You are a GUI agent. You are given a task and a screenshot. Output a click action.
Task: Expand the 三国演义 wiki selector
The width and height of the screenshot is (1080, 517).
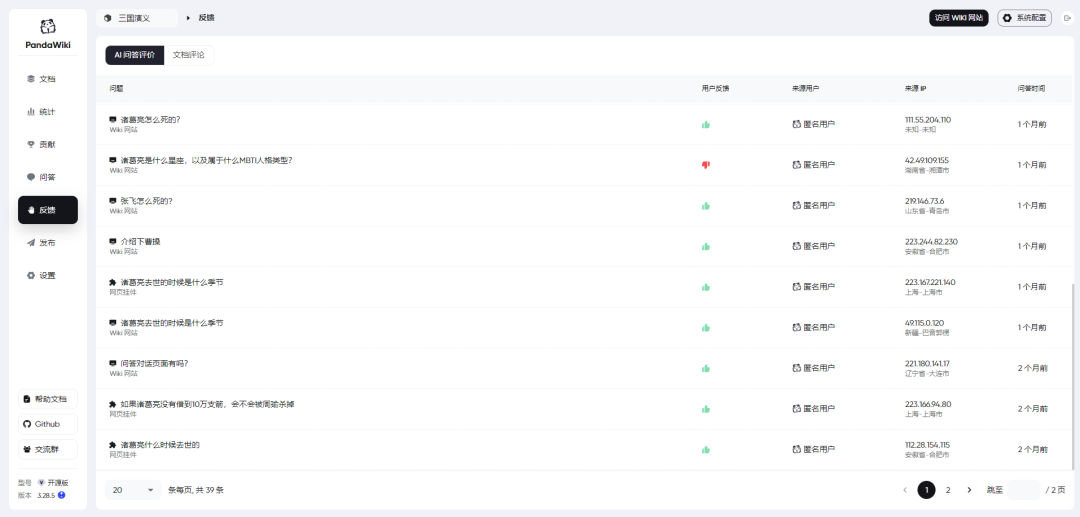tap(137, 18)
